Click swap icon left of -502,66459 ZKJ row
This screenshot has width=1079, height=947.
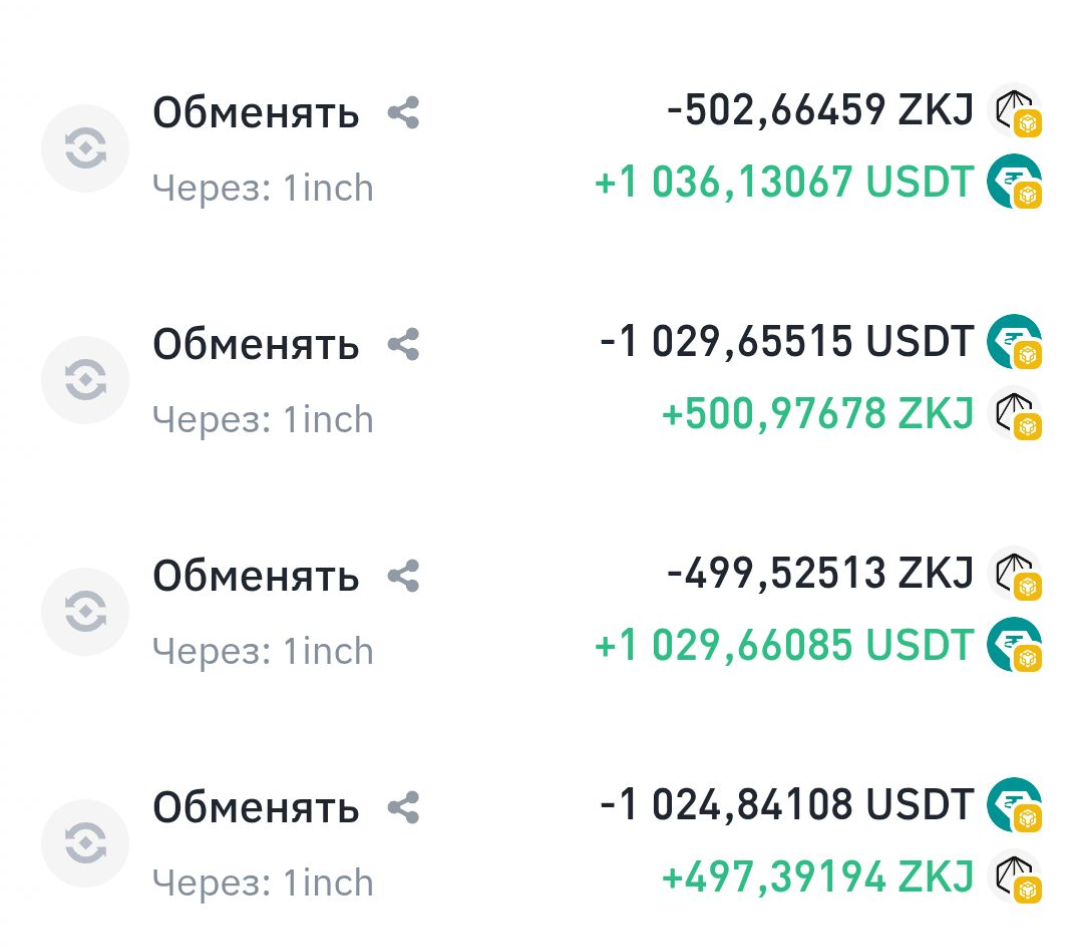(x=85, y=149)
